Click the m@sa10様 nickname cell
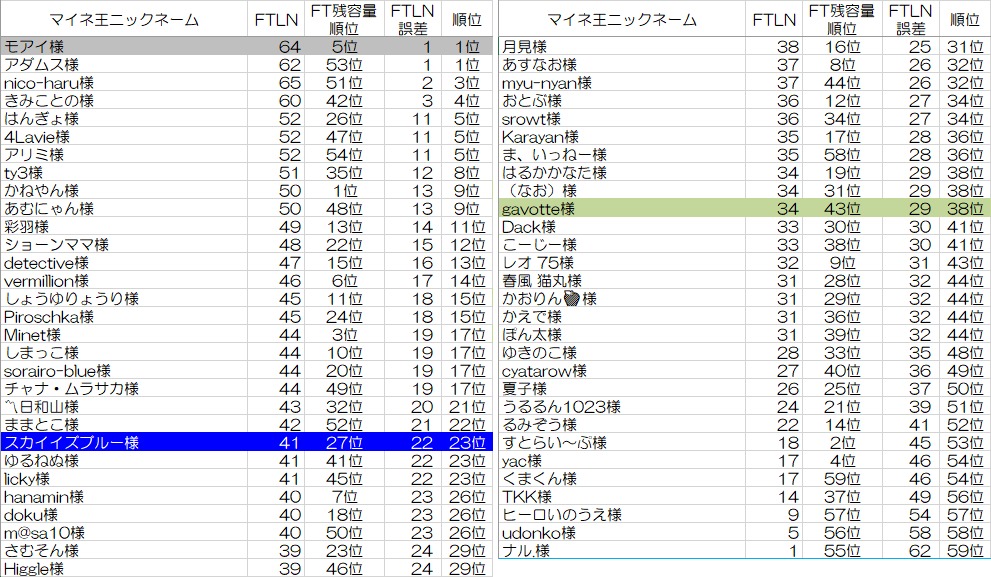This screenshot has width=991, height=577. pos(124,533)
